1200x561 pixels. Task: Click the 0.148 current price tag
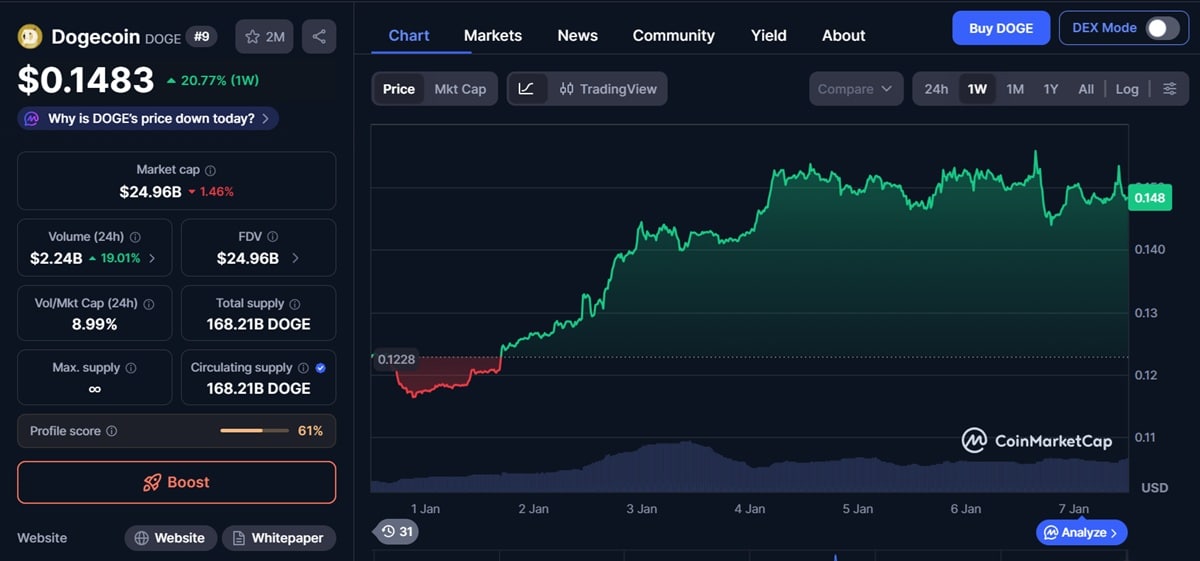coord(1149,198)
